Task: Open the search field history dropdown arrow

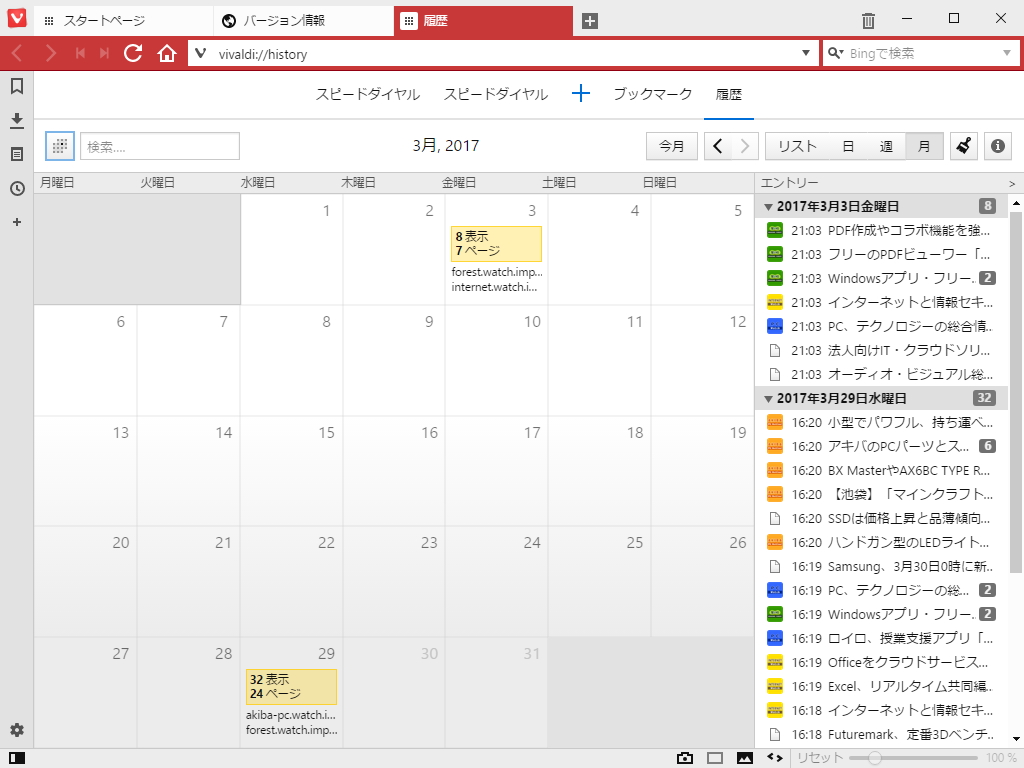Action: pyautogui.click(x=1006, y=54)
